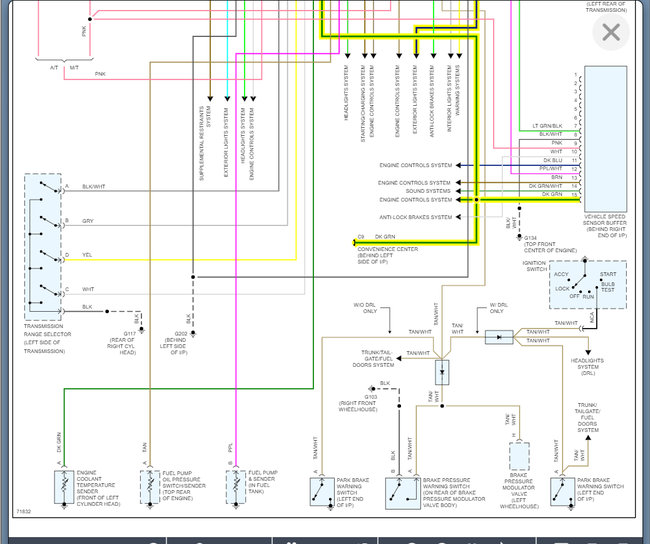Click 'START' position in ignition switch

click(608, 274)
